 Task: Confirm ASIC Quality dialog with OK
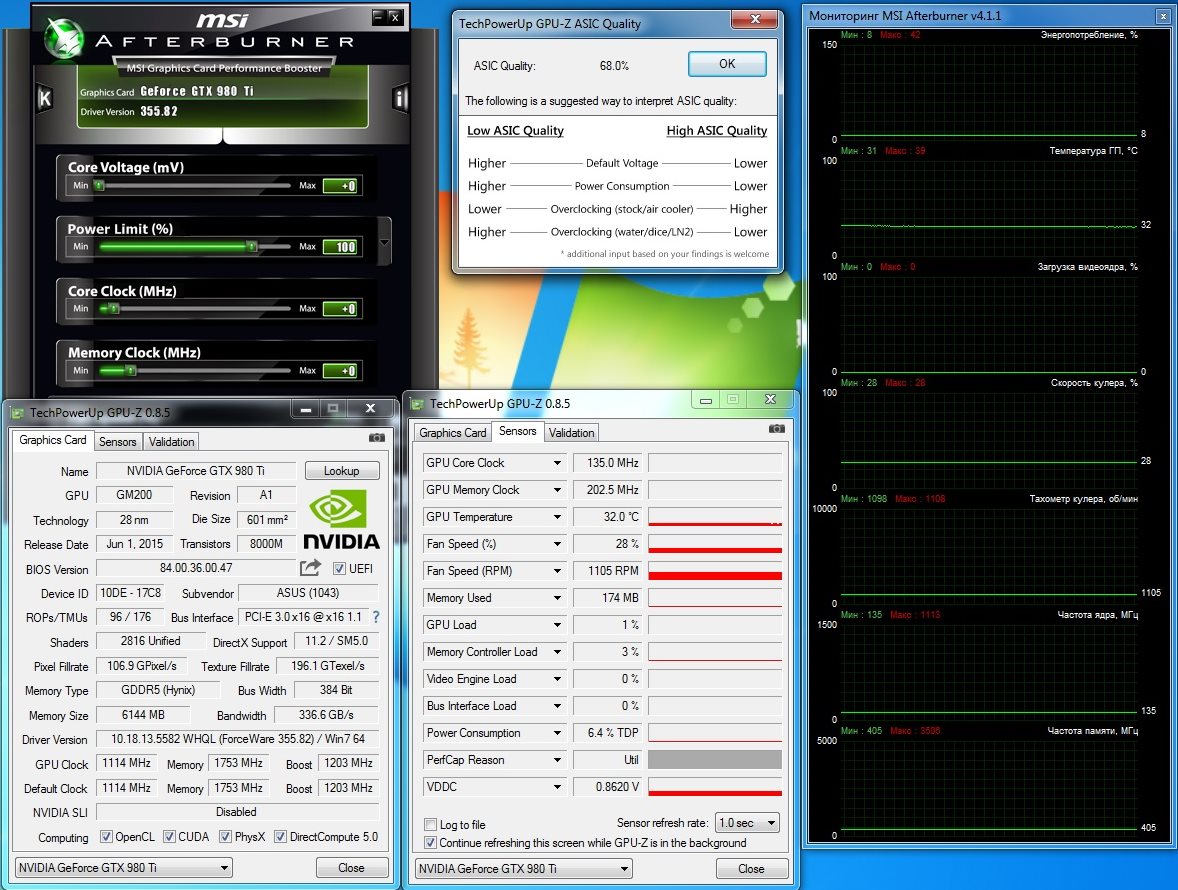coord(727,64)
